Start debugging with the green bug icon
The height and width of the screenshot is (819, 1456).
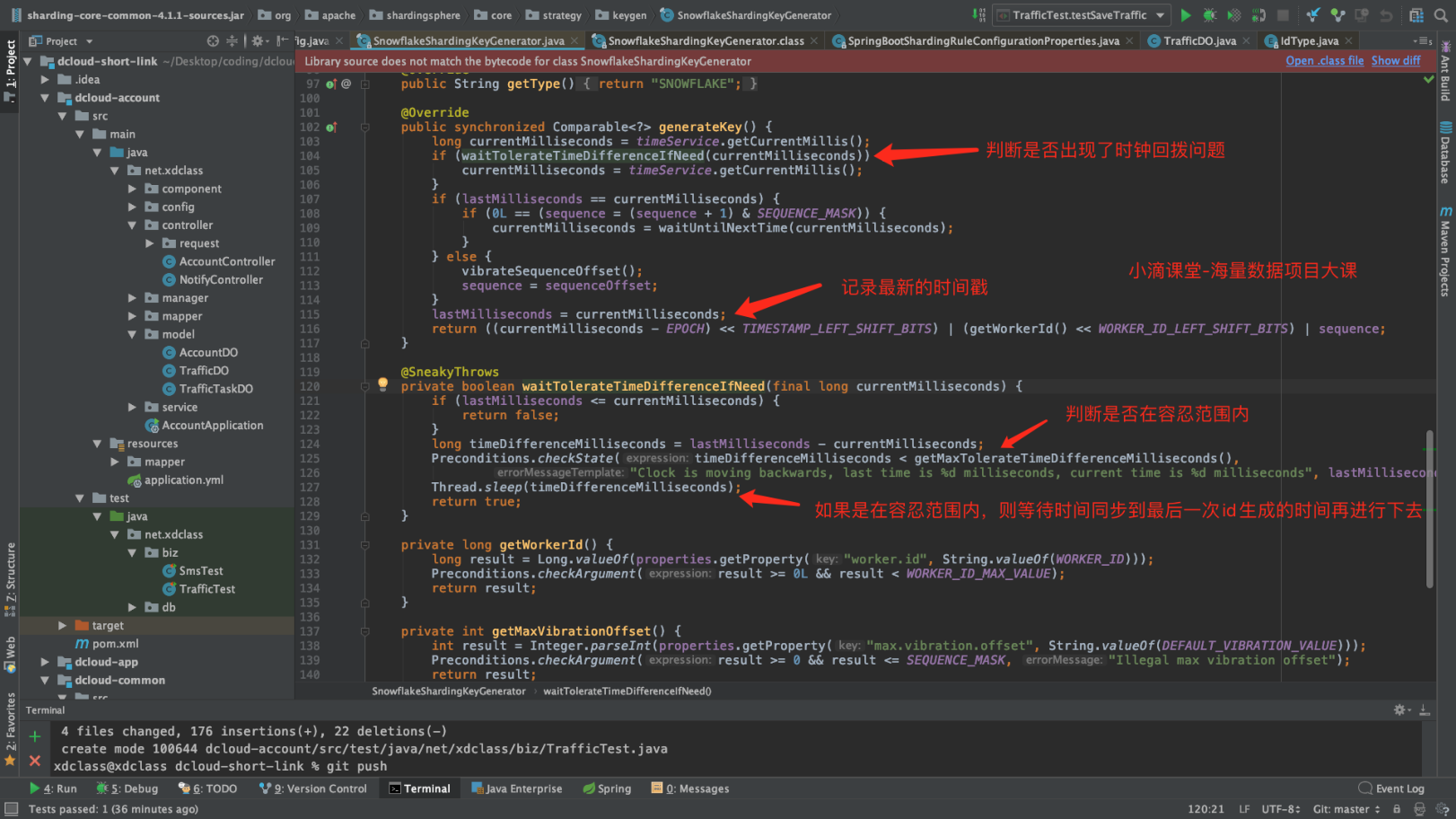pos(1210,15)
